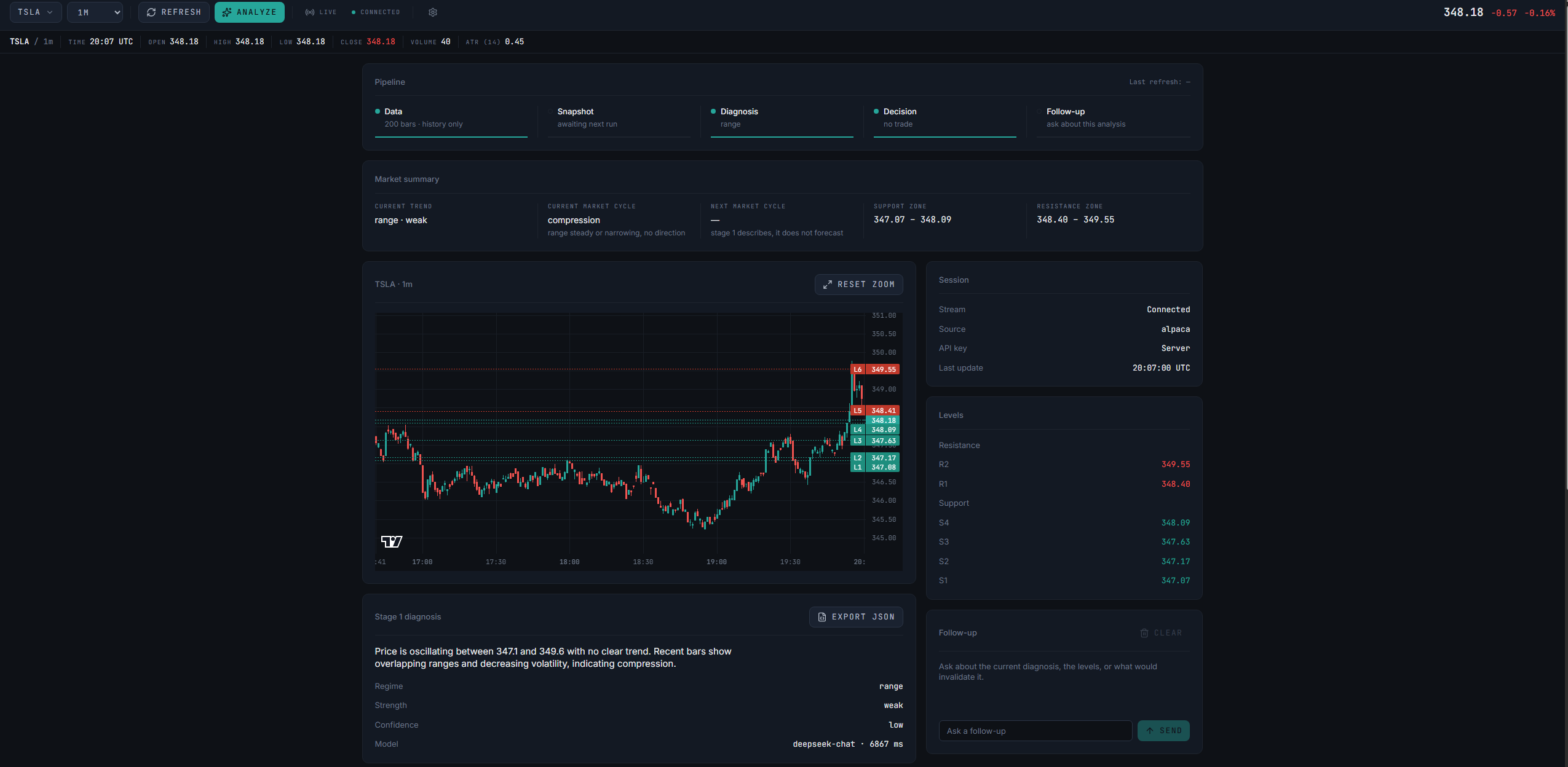Click the S1 347.07 support value

(1175, 581)
